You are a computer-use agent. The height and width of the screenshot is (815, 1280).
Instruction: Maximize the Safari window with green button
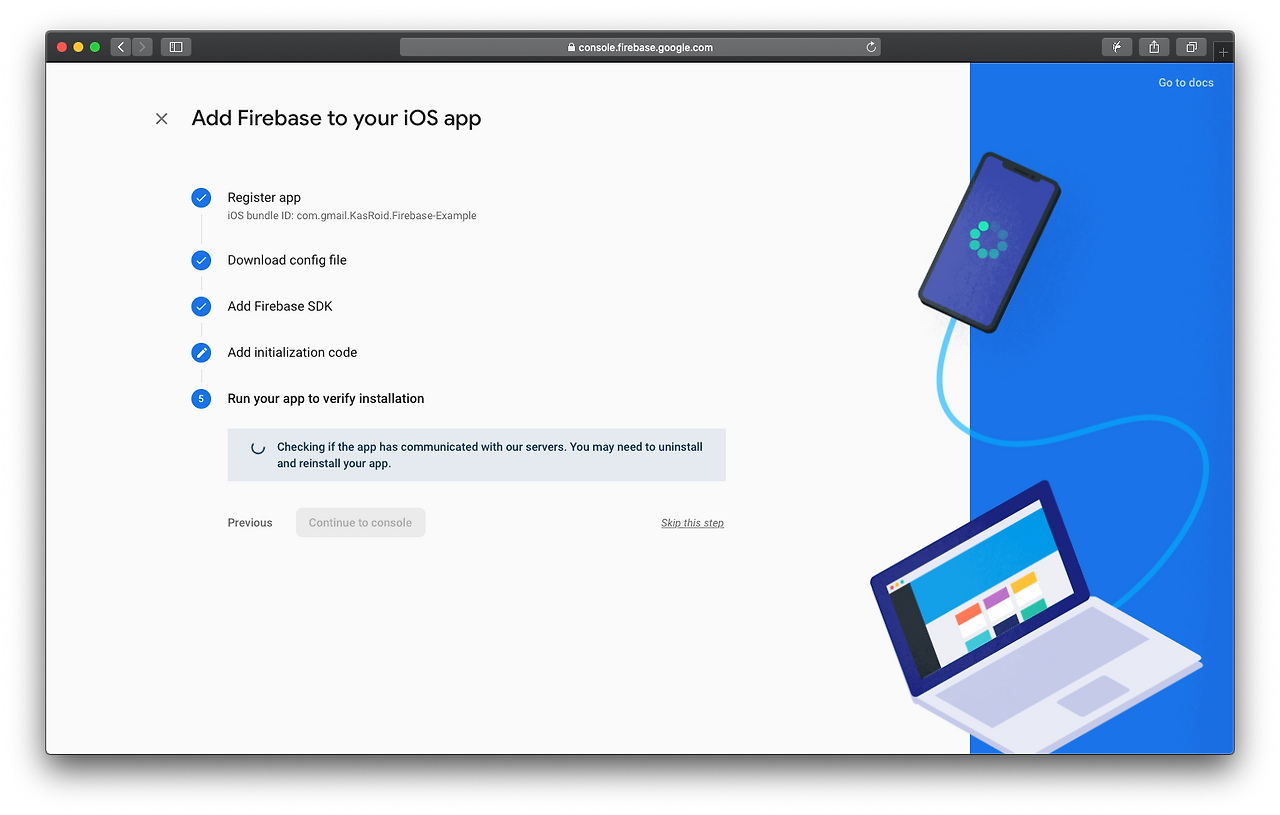pos(95,47)
